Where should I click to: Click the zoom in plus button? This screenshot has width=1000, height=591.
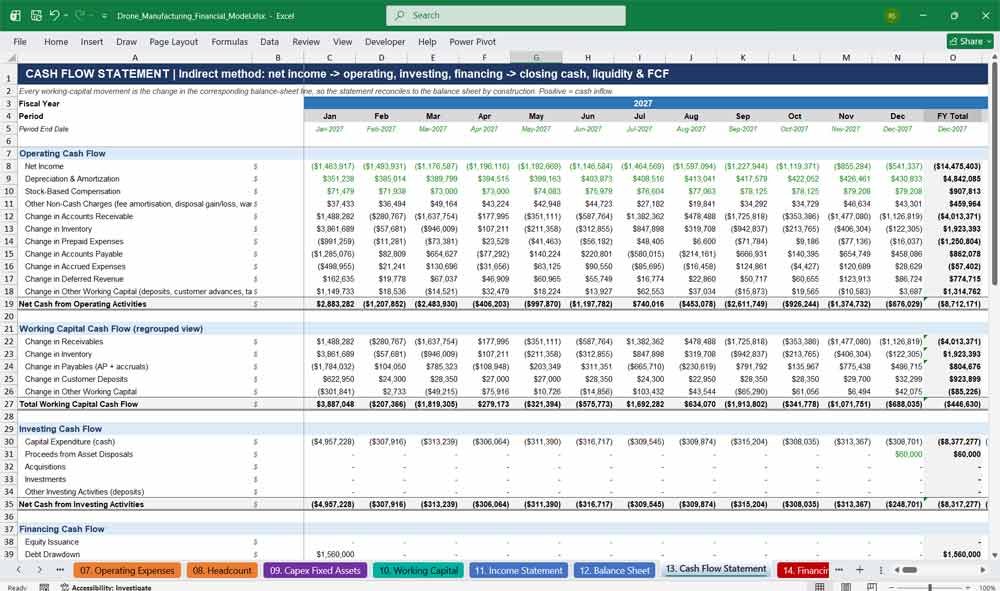(x=969, y=587)
